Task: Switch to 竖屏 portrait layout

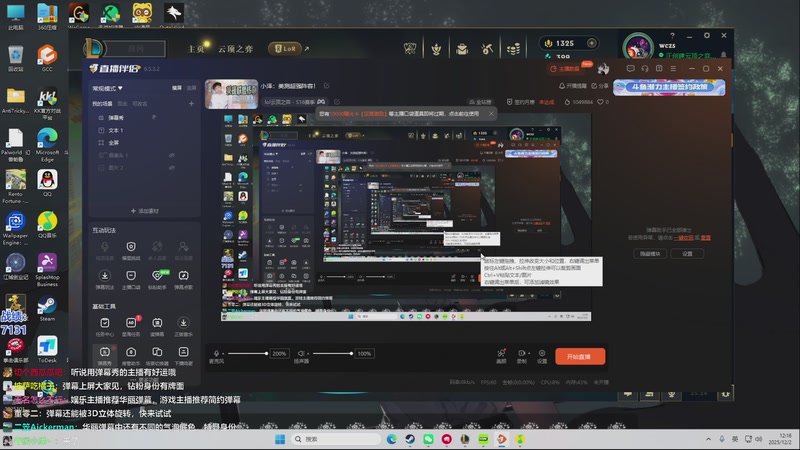Action: pyautogui.click(x=191, y=88)
